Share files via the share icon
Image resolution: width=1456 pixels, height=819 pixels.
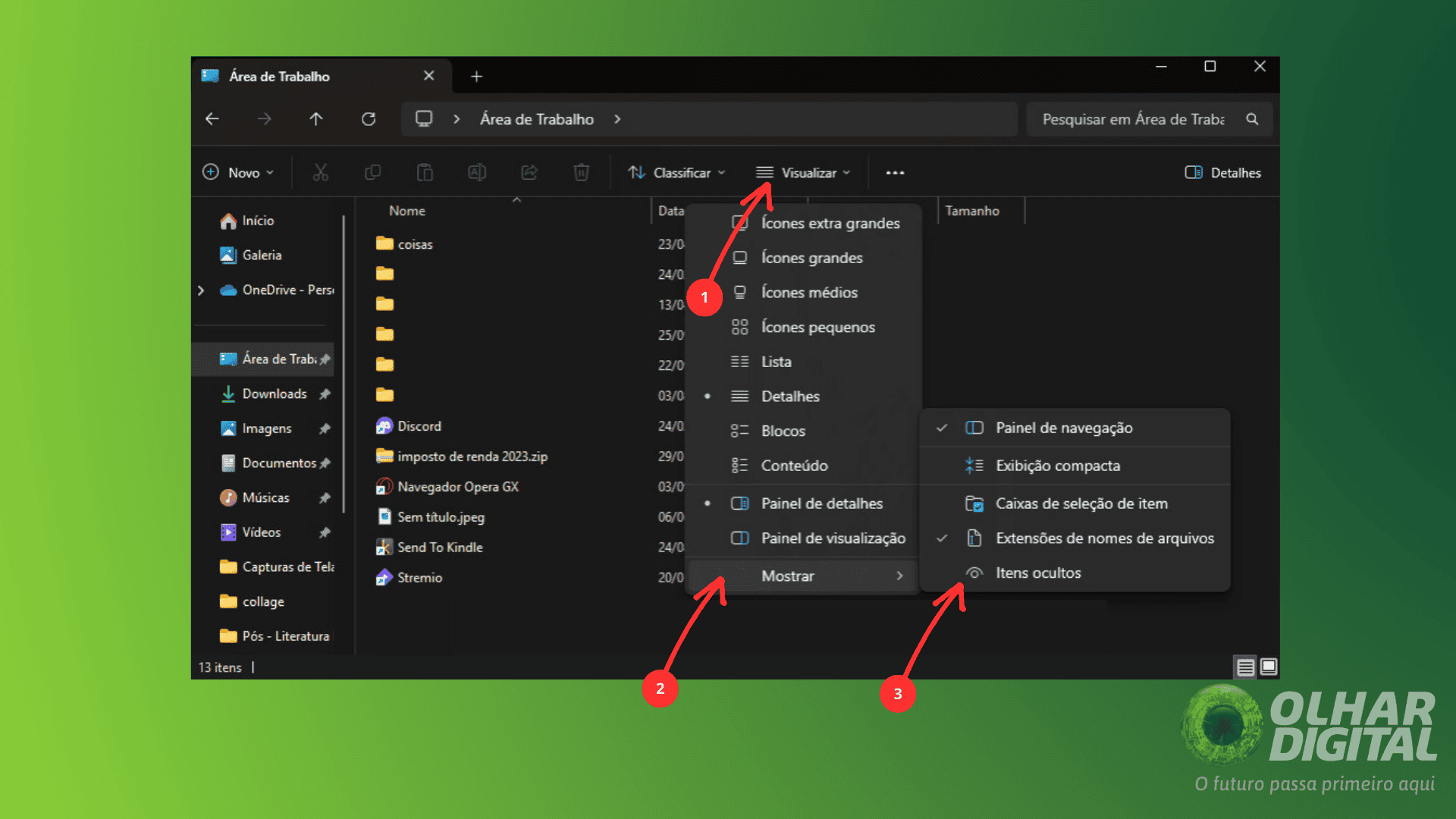pyautogui.click(x=529, y=172)
